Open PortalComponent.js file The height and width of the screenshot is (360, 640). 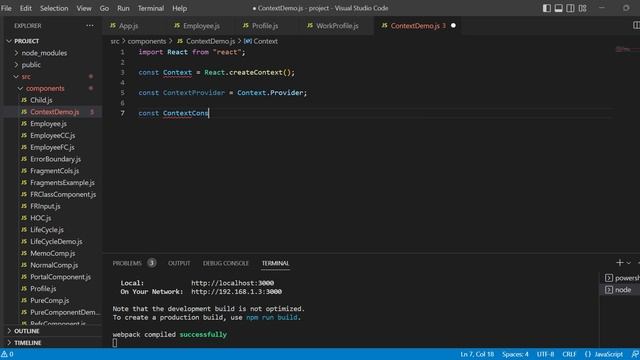tap(60, 277)
